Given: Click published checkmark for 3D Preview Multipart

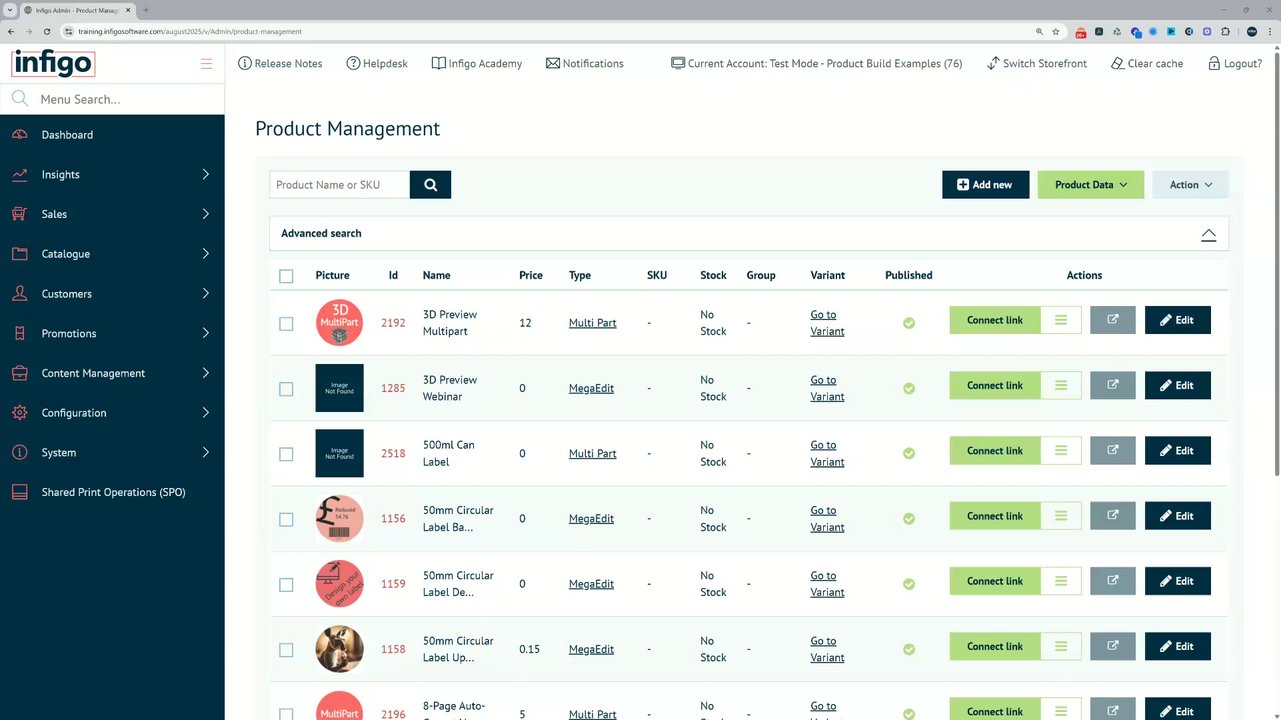Looking at the screenshot, I should click(x=909, y=323).
